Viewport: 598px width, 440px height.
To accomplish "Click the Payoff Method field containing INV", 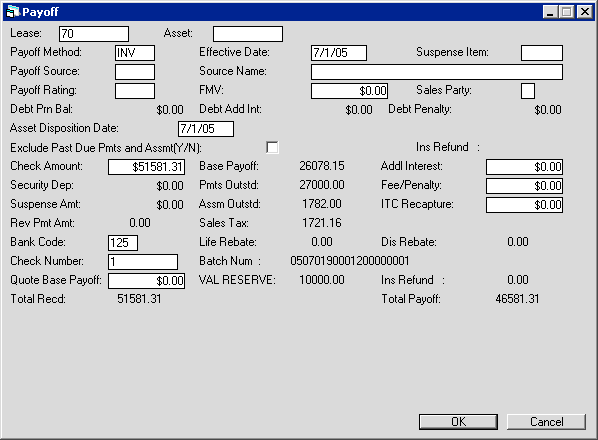I will [135, 53].
